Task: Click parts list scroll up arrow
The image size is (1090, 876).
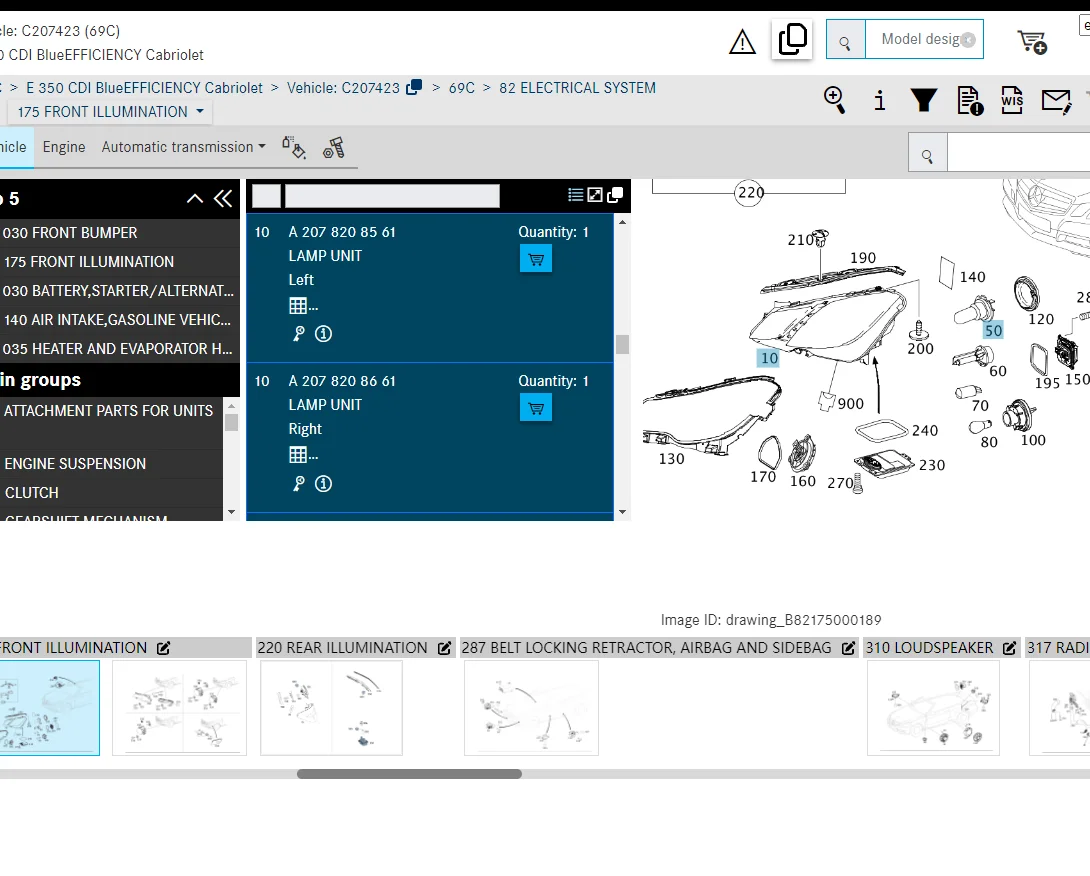Action: click(x=622, y=222)
